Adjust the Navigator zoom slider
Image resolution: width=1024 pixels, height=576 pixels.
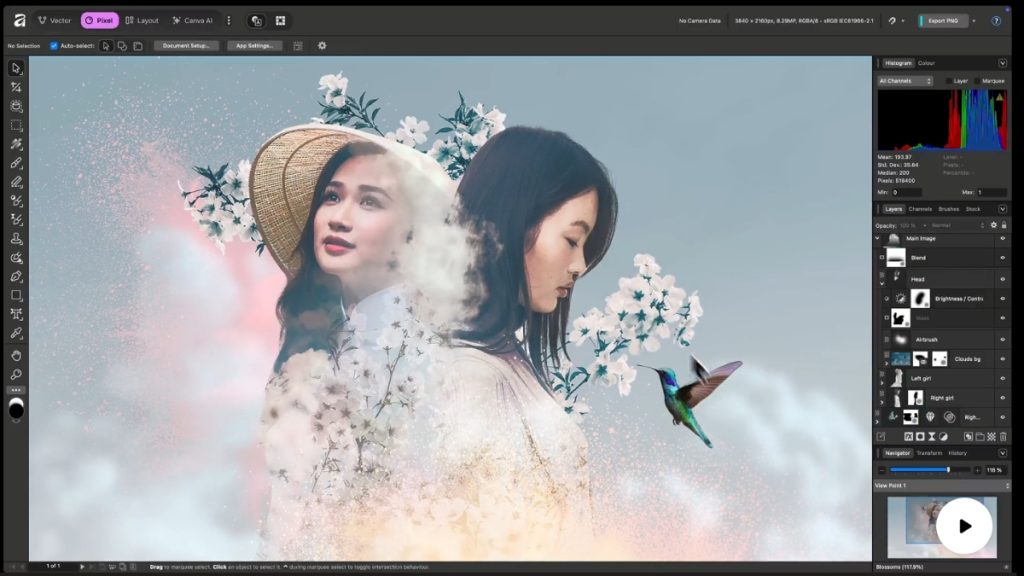point(948,470)
